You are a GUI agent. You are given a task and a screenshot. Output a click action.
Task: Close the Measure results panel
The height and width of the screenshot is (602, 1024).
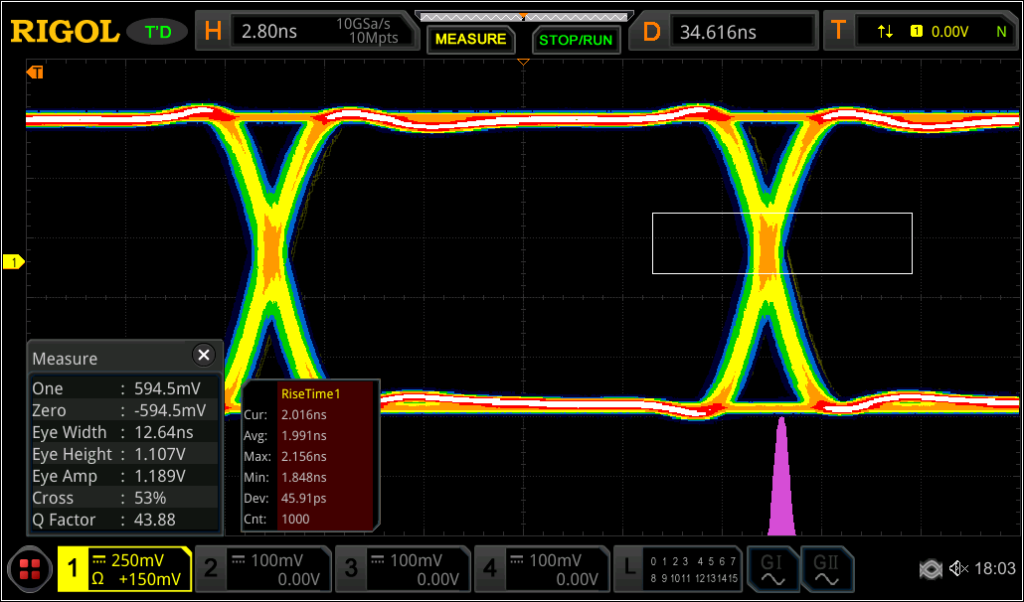[204, 355]
